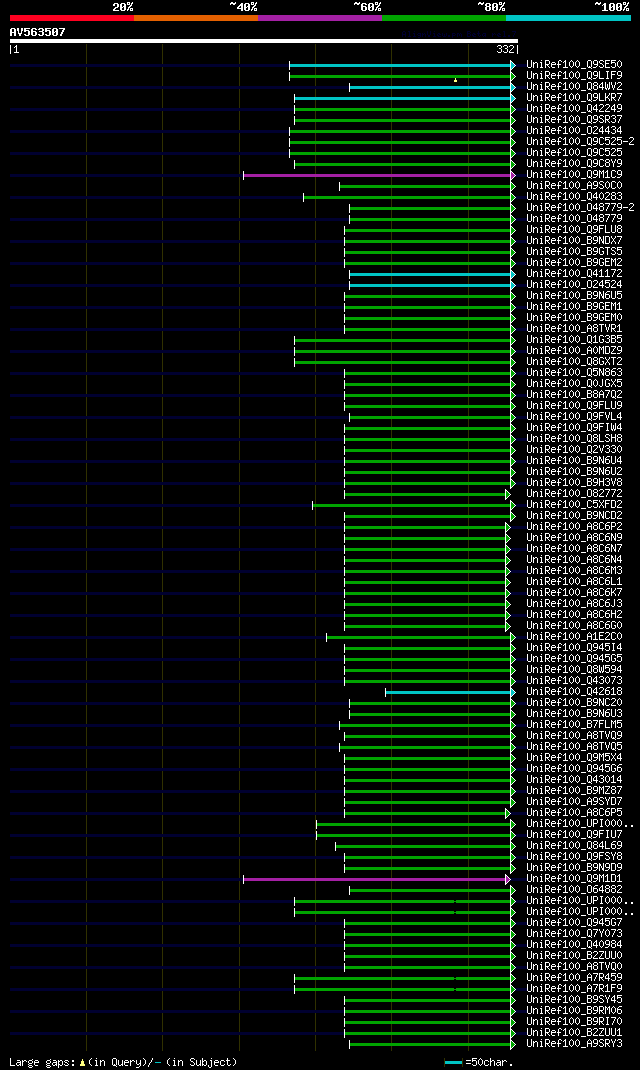Click the cyan alignment bar for Q42618
Viewport: 640px width, 1070px height.
(x=450, y=693)
